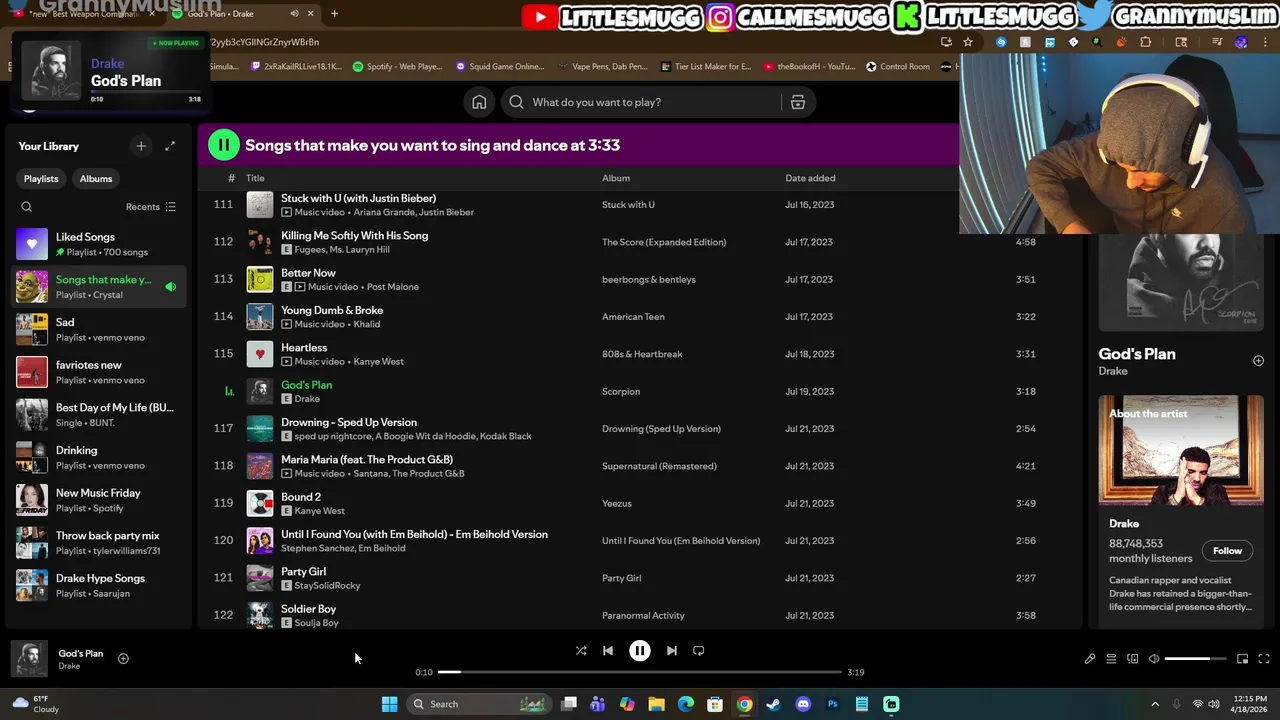1280x720 pixels.
Task: Switch to the 'Best Weapon' browser tab
Action: tap(85, 14)
